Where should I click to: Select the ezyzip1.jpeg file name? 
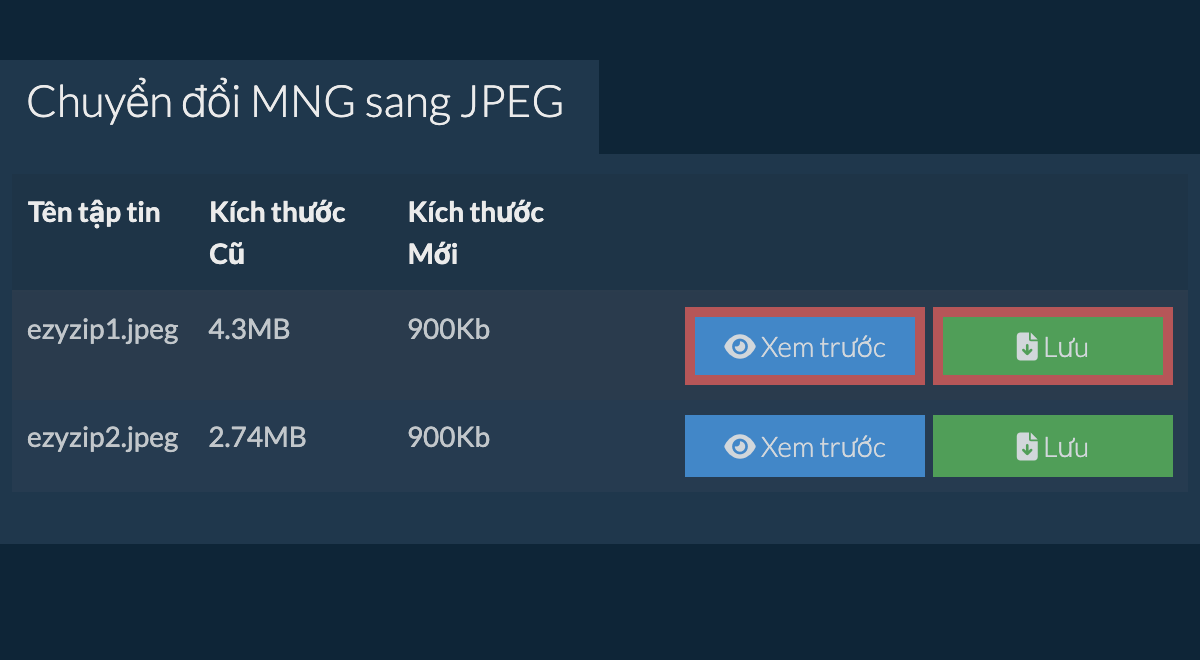103,330
